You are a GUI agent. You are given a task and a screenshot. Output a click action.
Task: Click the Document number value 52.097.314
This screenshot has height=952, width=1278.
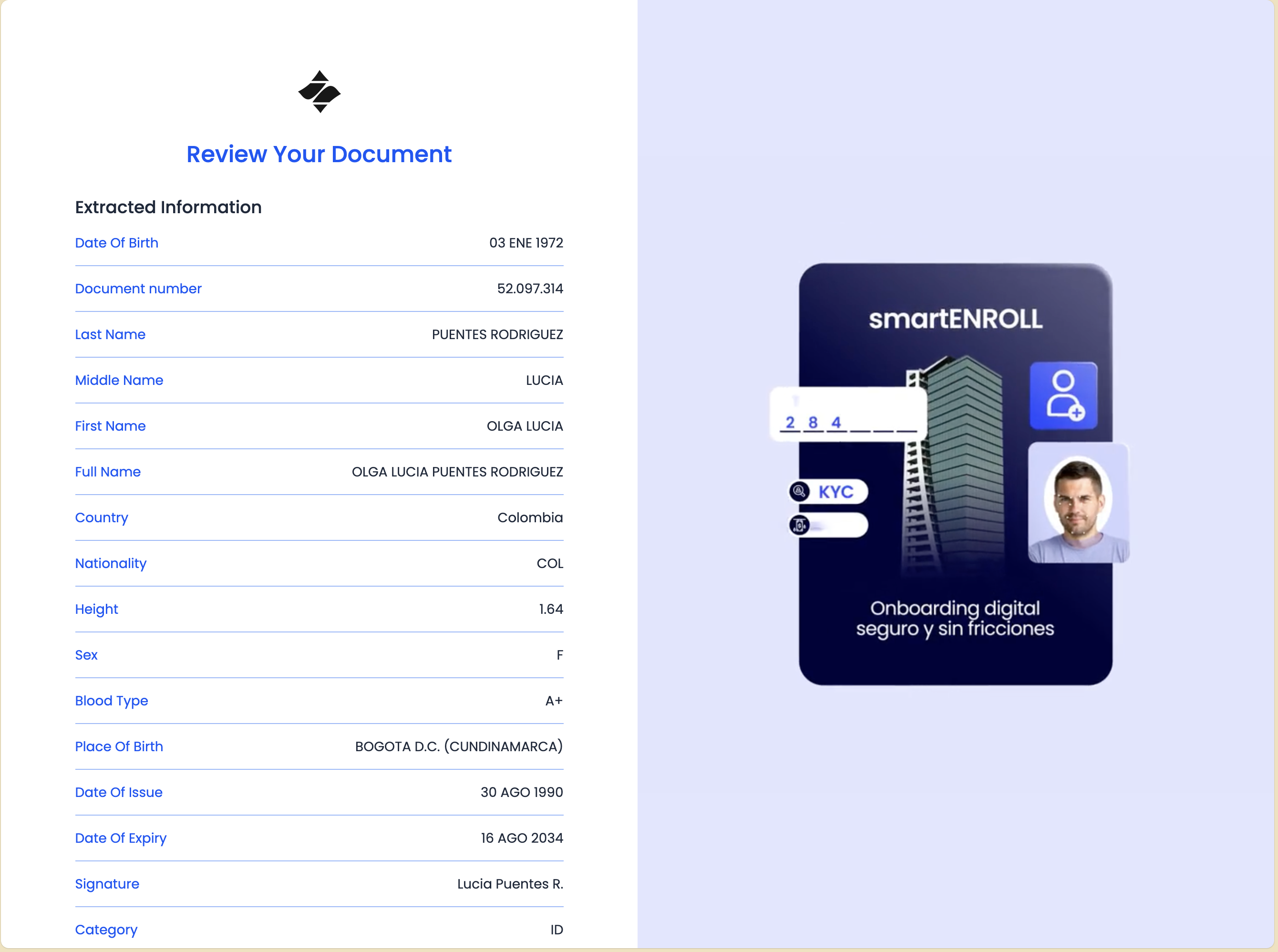click(x=529, y=289)
